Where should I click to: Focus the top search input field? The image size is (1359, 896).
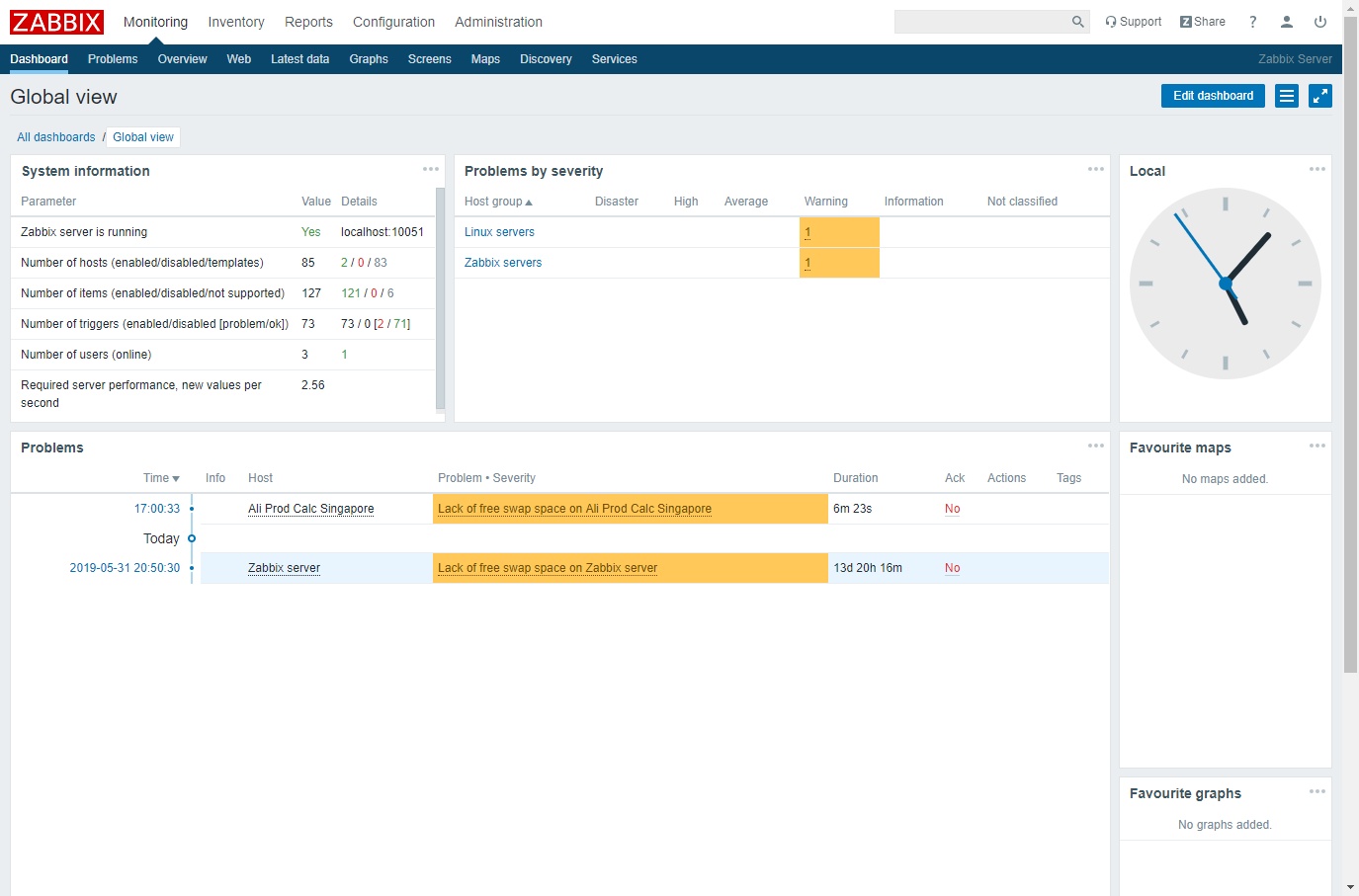pyautogui.click(x=982, y=22)
